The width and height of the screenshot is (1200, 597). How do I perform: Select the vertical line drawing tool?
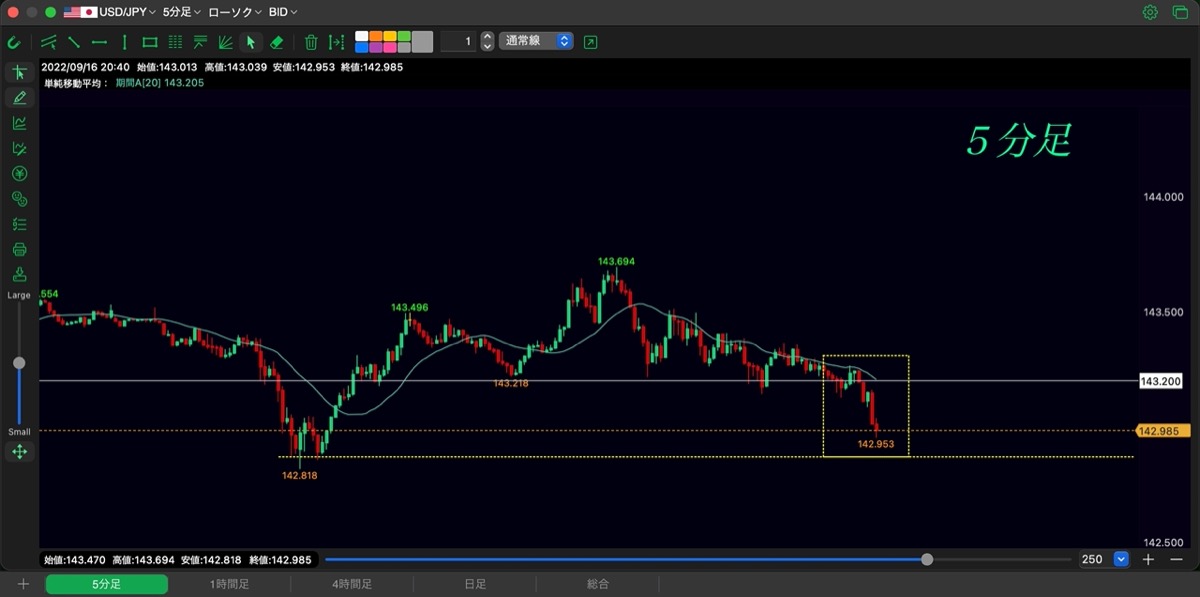tap(124, 42)
